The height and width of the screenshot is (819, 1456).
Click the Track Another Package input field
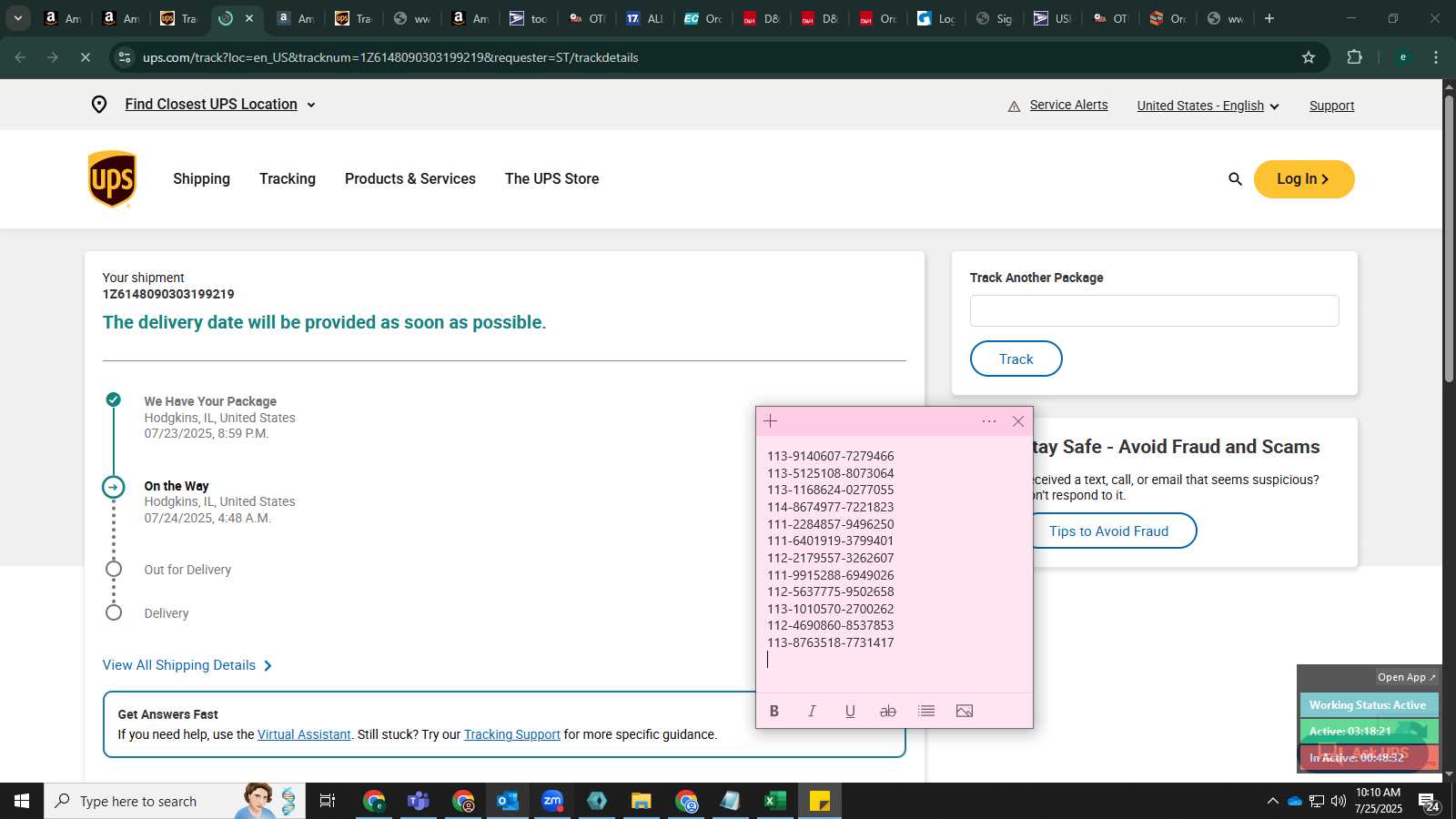1155,310
